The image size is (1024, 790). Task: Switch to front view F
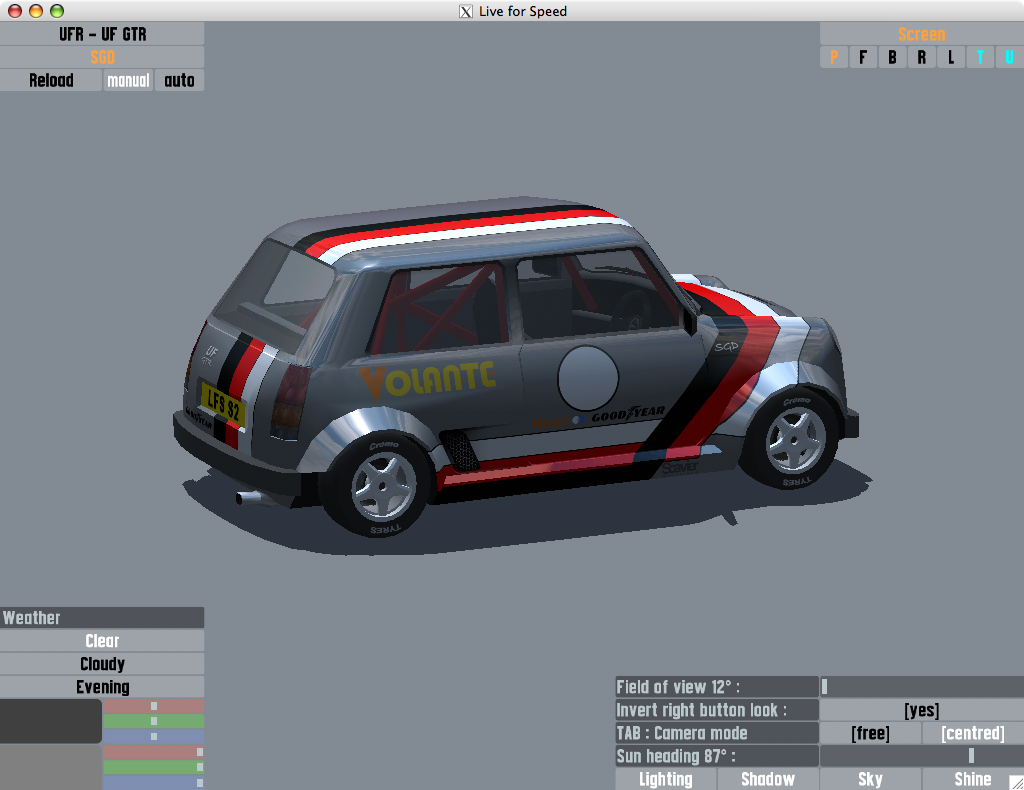[x=863, y=57]
